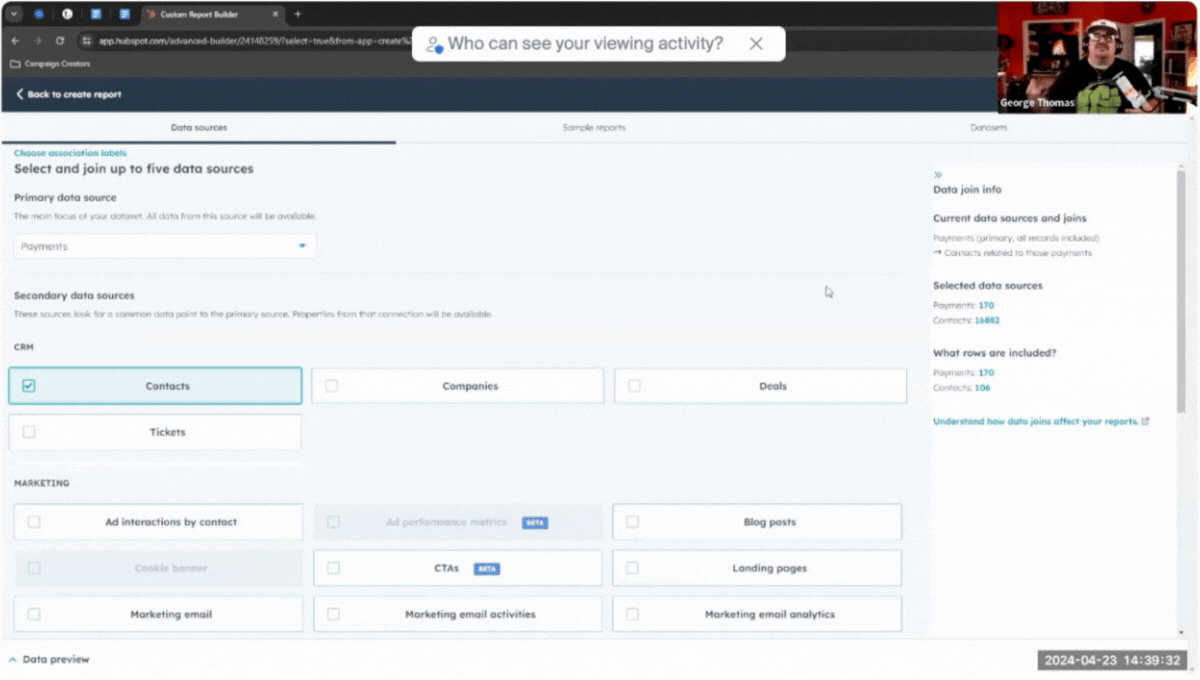Open the browser tab search dropdown
This screenshot has height=680, width=1200.
point(14,14)
